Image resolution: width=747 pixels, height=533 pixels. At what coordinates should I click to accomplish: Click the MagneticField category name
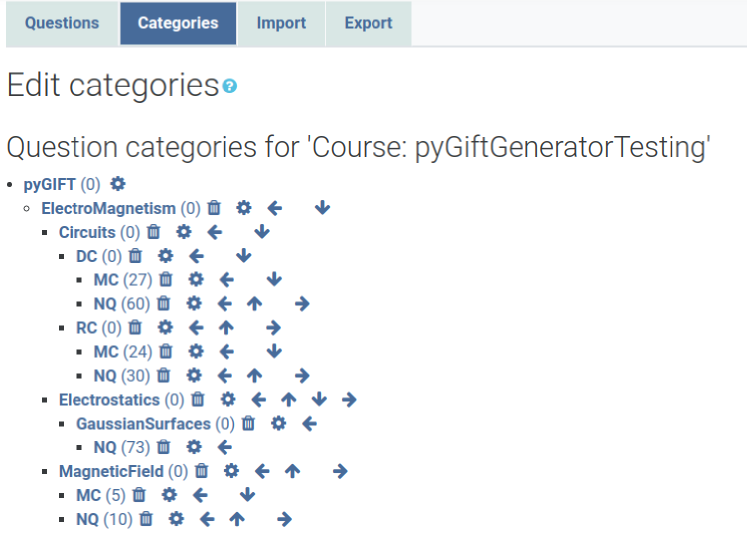111,471
